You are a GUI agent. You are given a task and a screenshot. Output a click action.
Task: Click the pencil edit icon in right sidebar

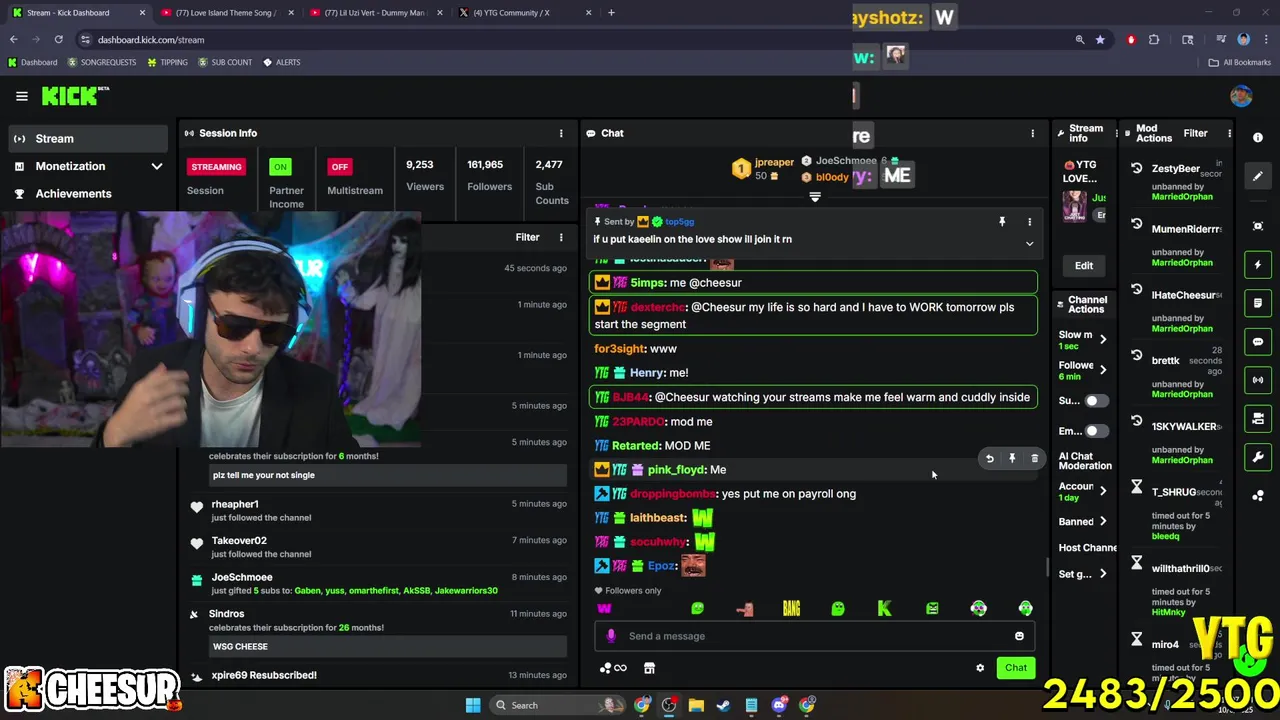1258,176
